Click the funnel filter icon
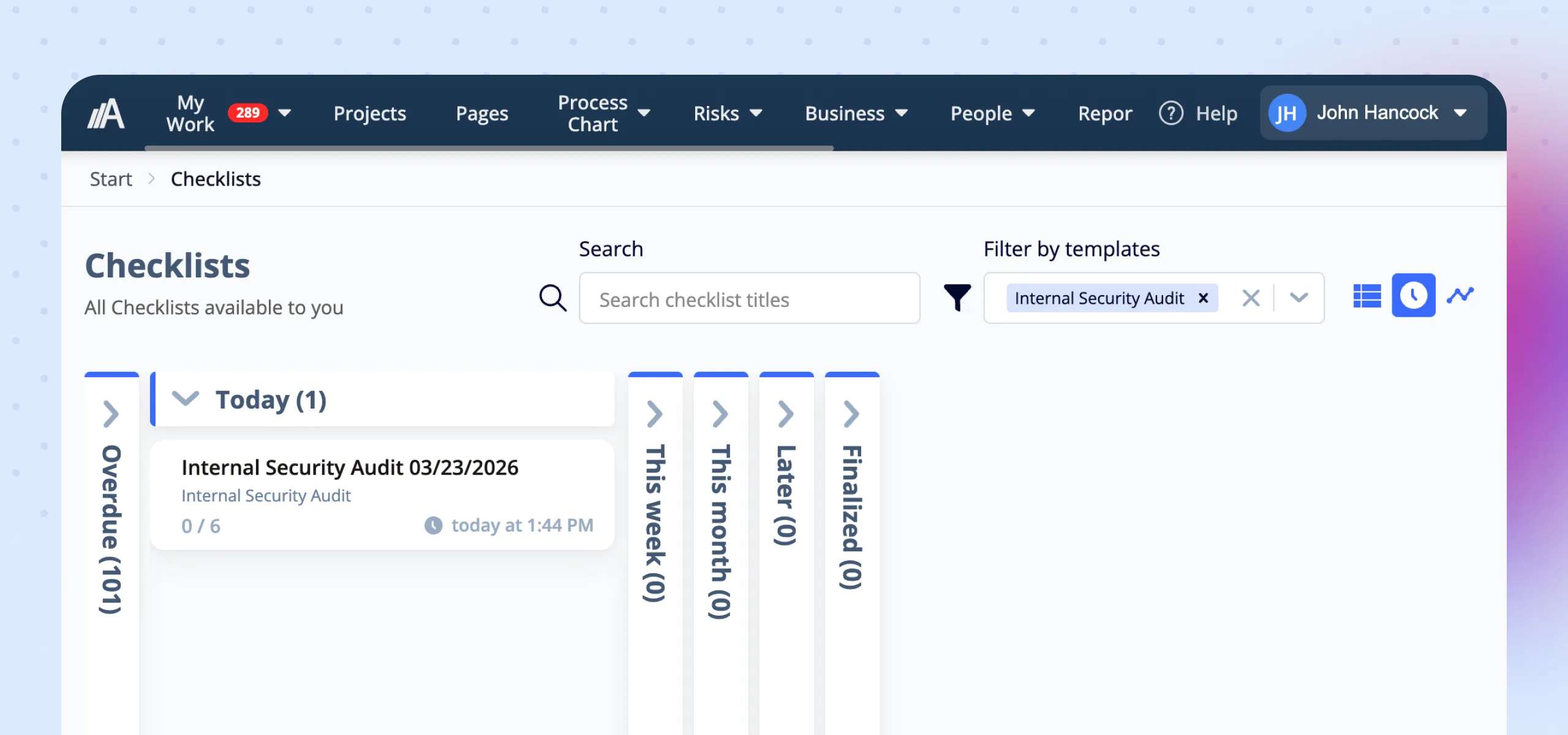 coord(957,298)
